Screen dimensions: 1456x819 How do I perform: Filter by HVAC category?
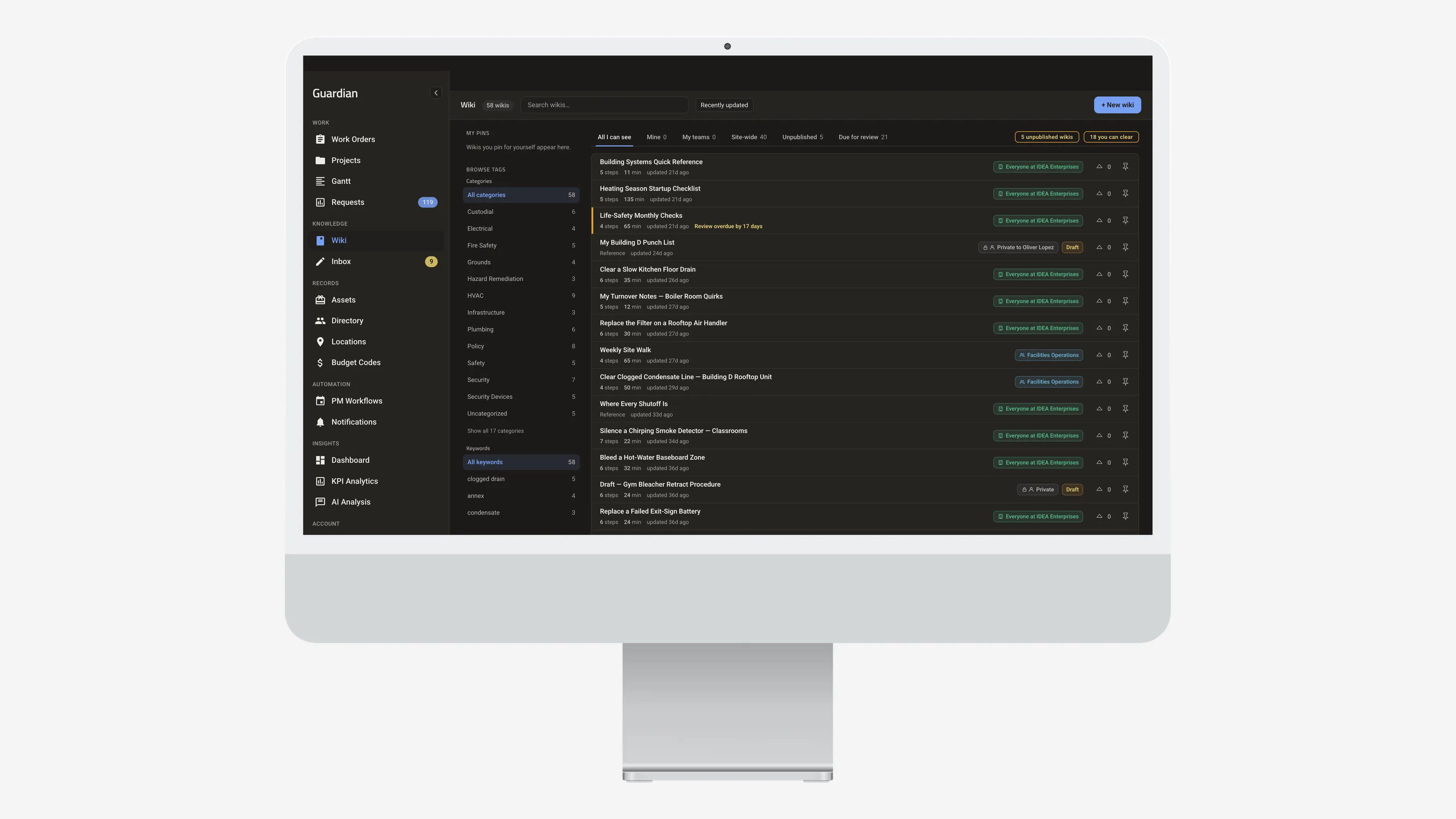[521, 296]
